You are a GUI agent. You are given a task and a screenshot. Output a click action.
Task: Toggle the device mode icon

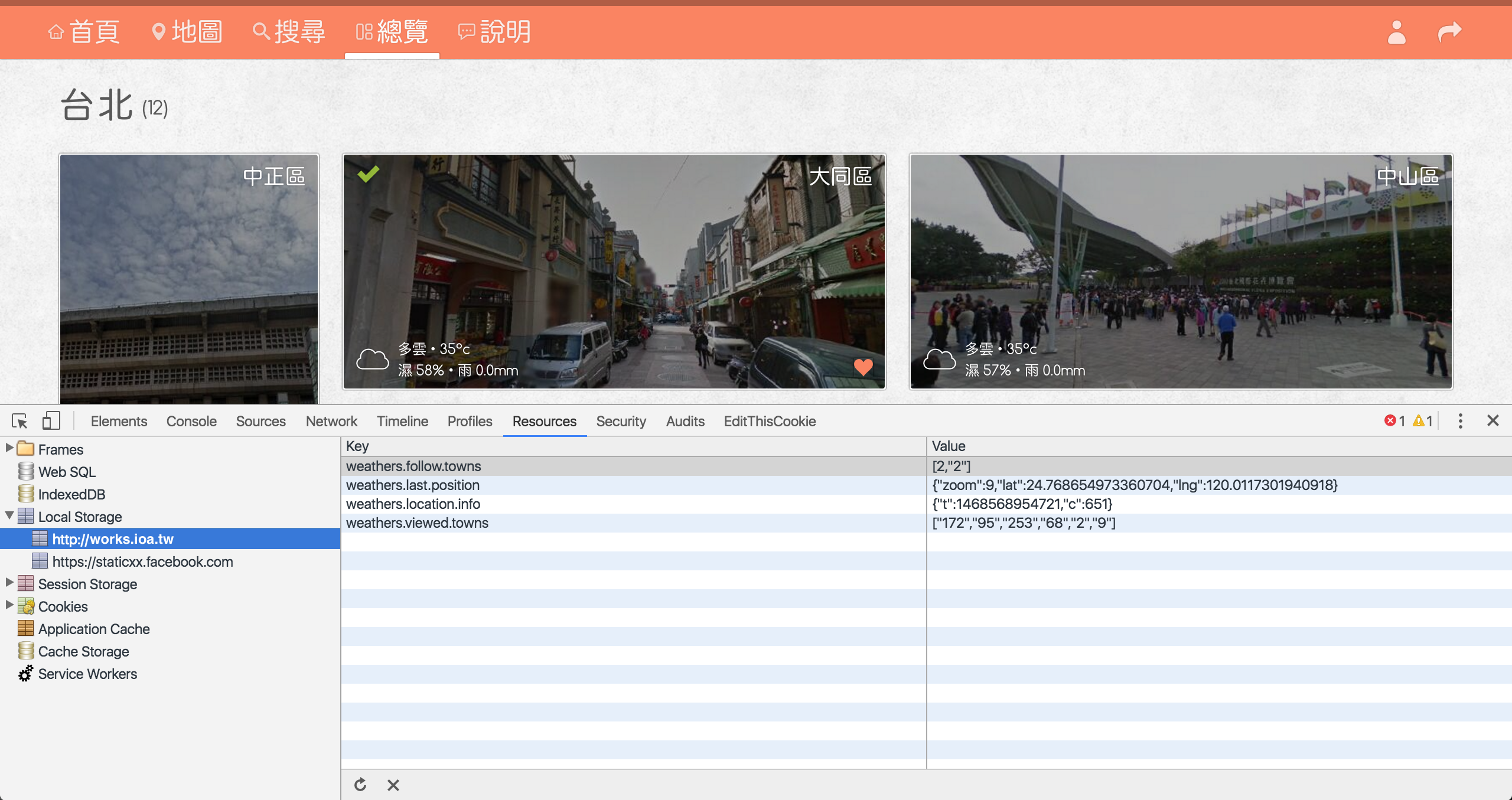point(51,421)
